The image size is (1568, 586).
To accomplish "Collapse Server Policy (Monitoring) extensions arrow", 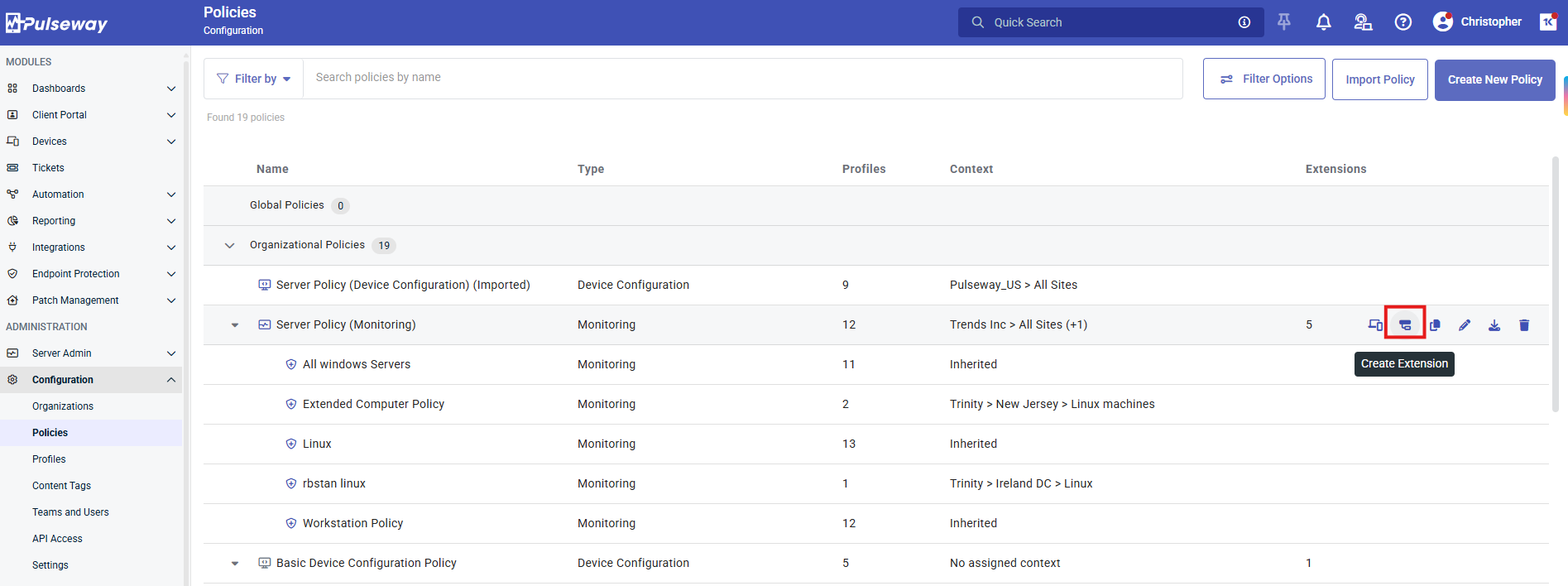I will (235, 325).
